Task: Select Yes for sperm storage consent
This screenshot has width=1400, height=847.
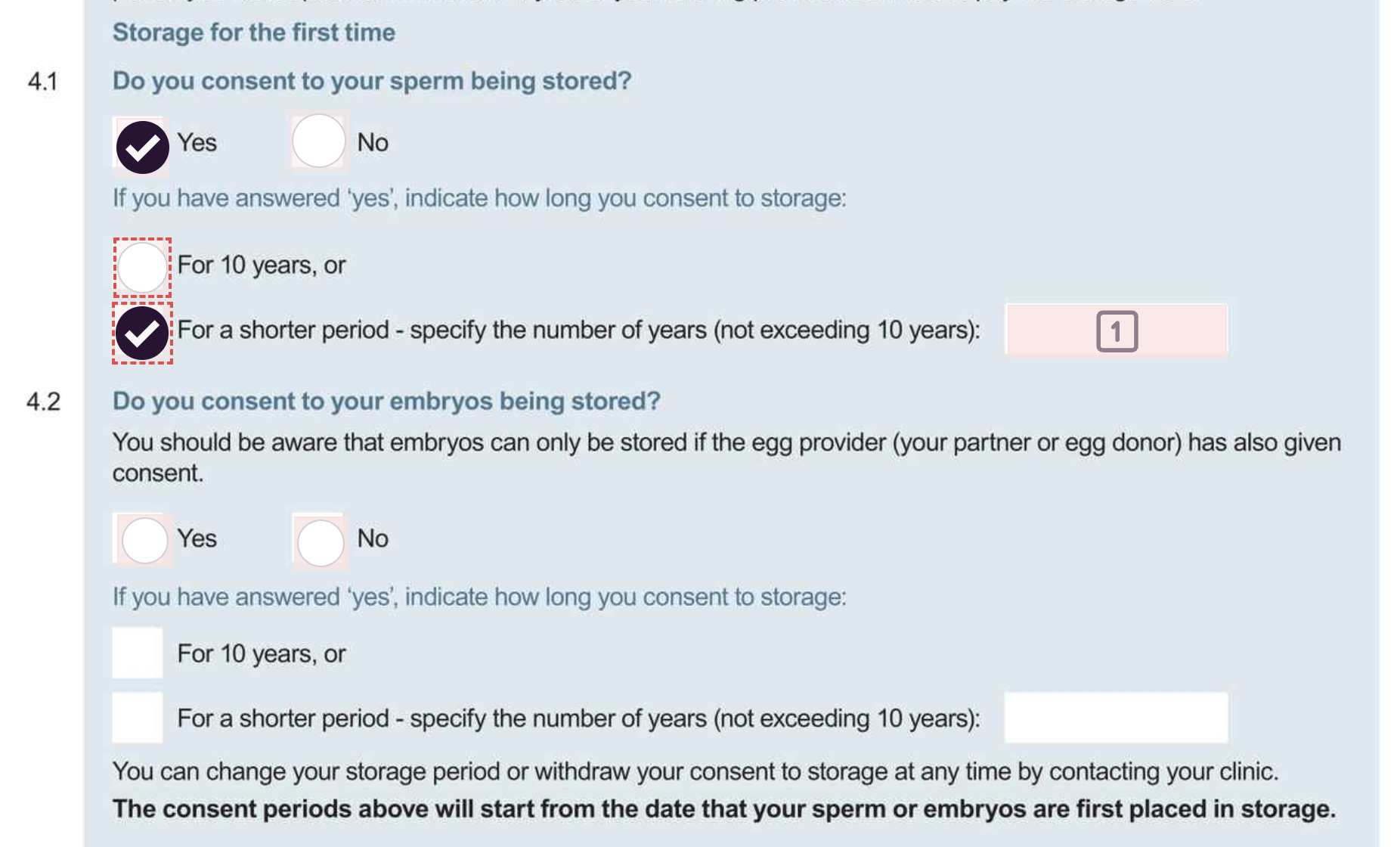Action: tap(142, 147)
